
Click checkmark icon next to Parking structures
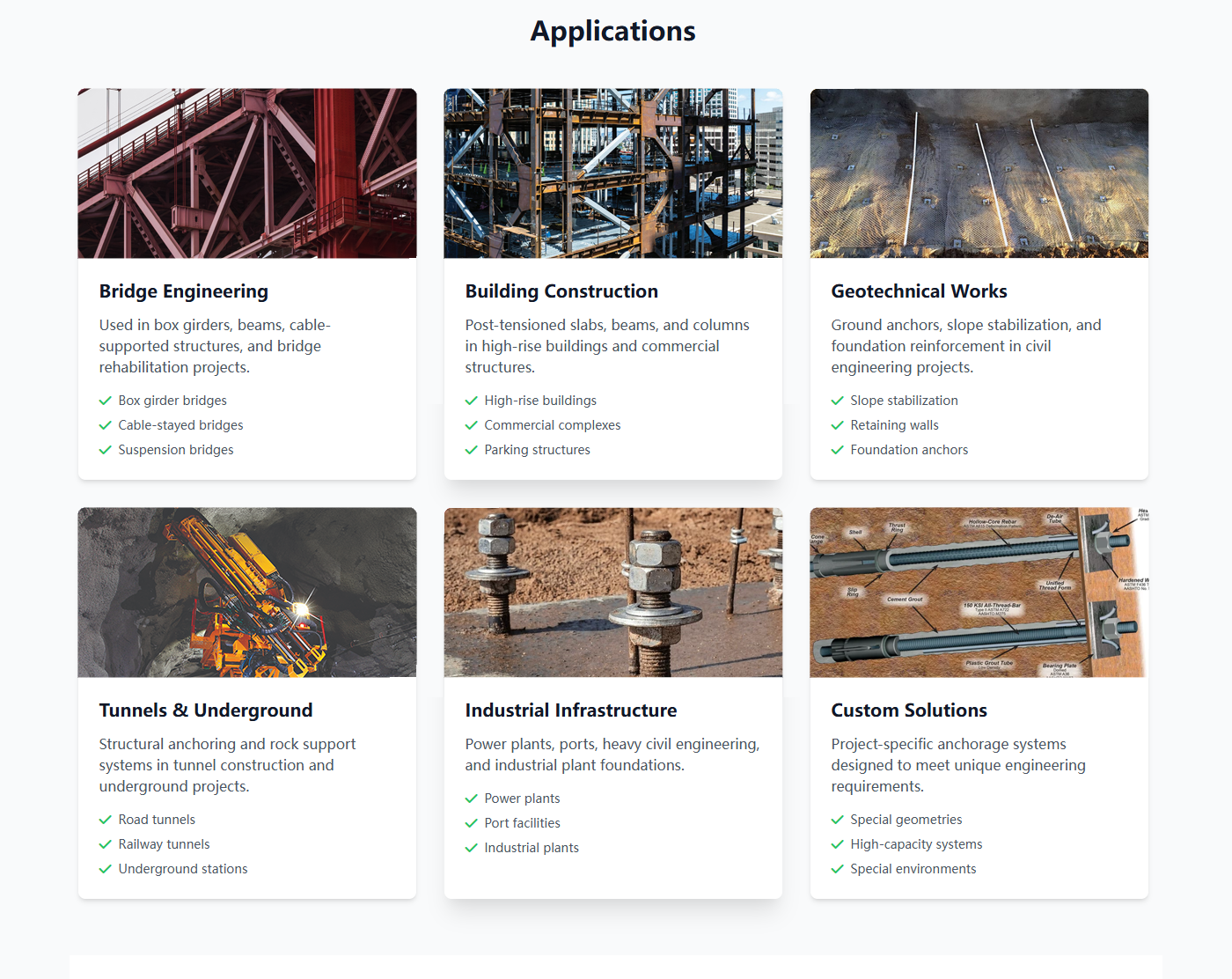coord(472,450)
